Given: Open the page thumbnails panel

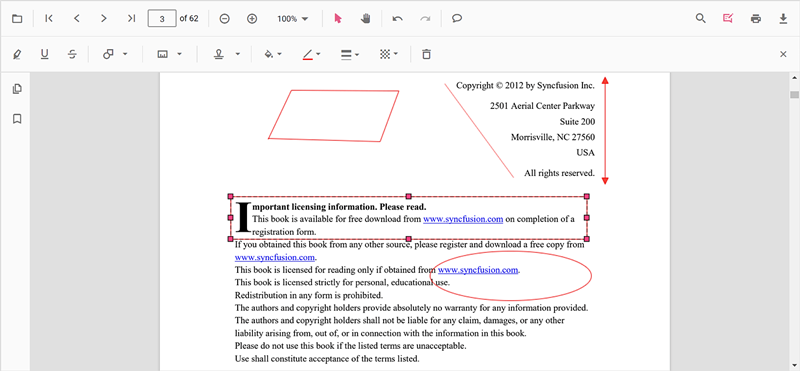Looking at the screenshot, I should click(x=17, y=89).
